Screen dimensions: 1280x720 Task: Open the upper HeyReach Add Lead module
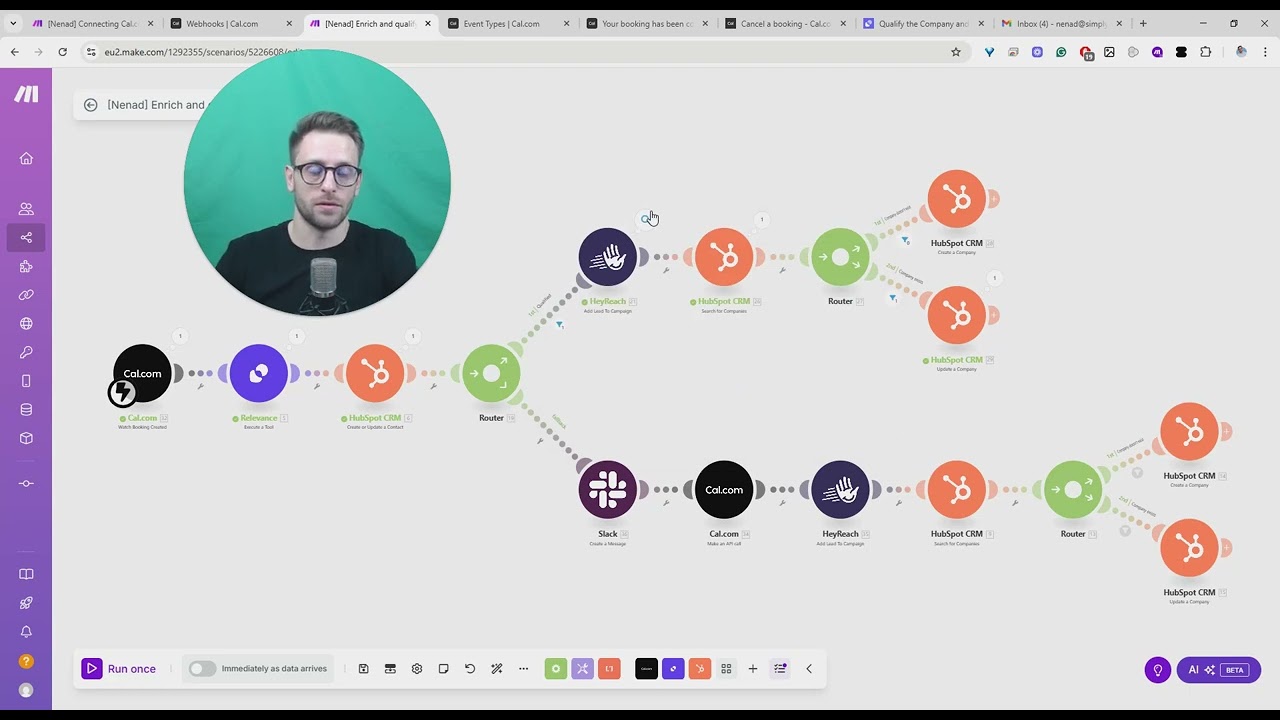point(608,257)
